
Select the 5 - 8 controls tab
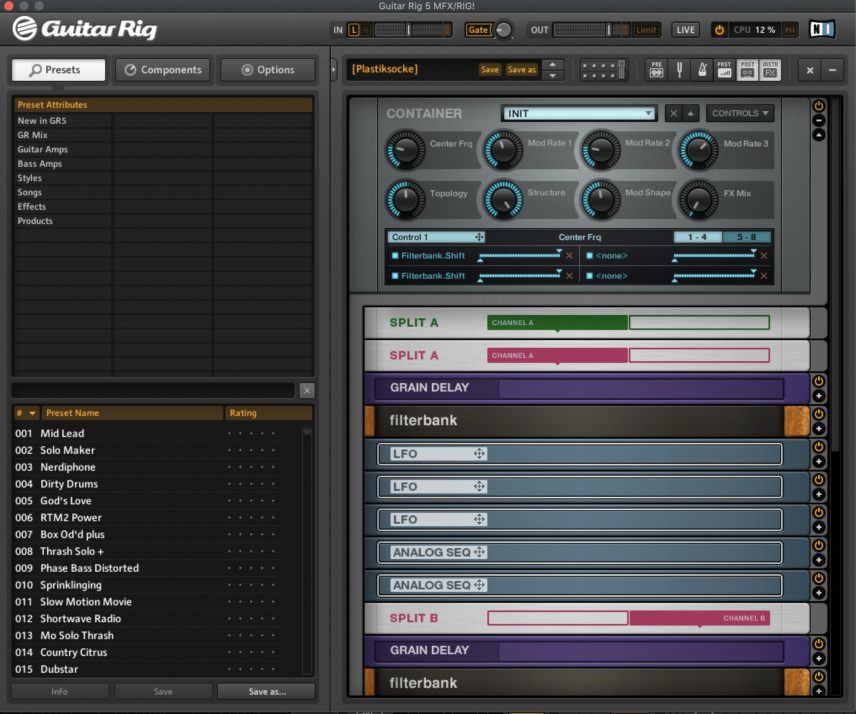746,237
